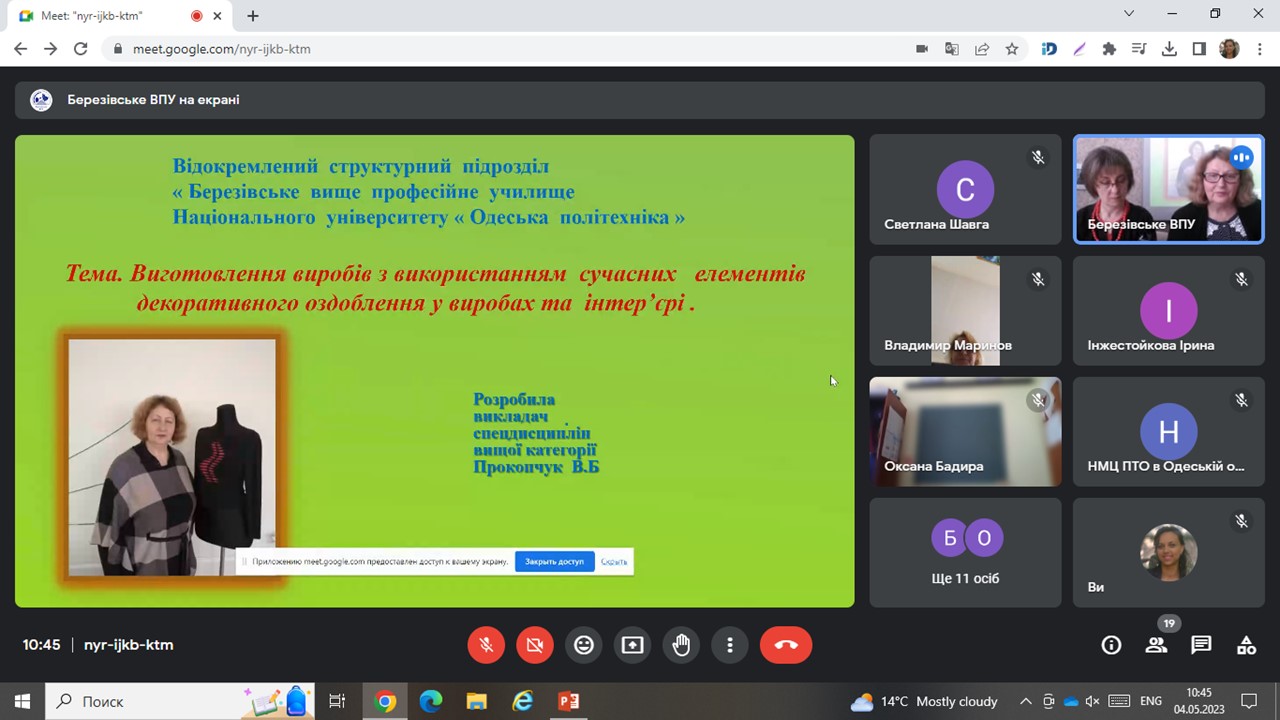Turn on the camera

535,645
